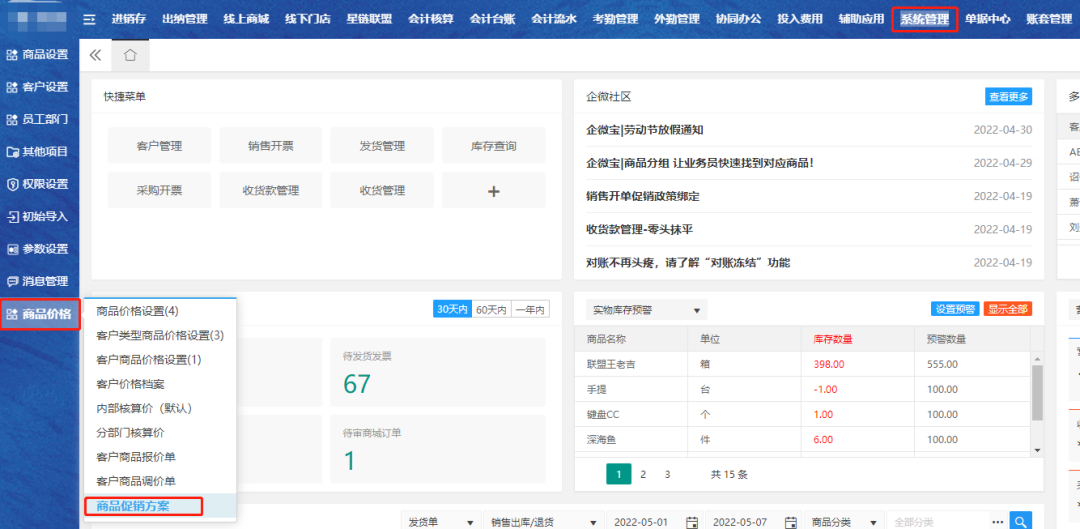Image resolution: width=1080 pixels, height=529 pixels.
Task: Click the 设置预警 button
Action: (954, 309)
